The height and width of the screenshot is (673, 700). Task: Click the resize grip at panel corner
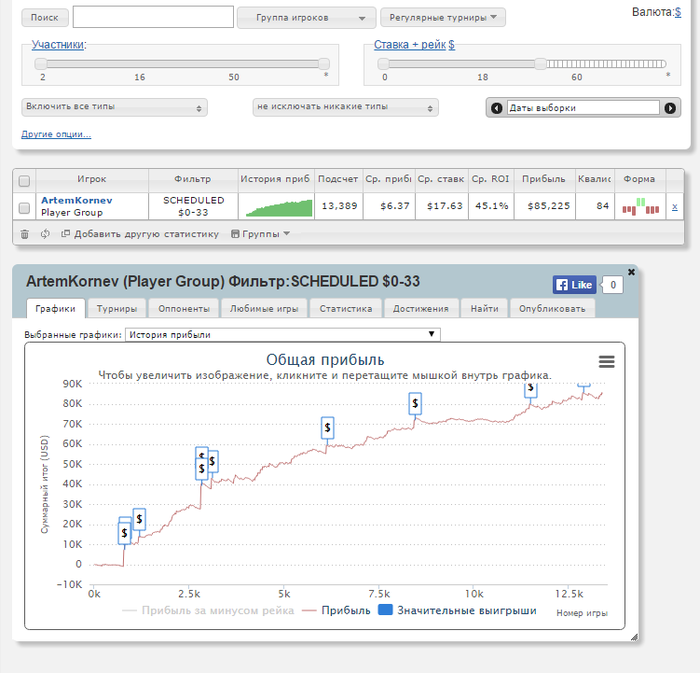pyautogui.click(x=634, y=637)
